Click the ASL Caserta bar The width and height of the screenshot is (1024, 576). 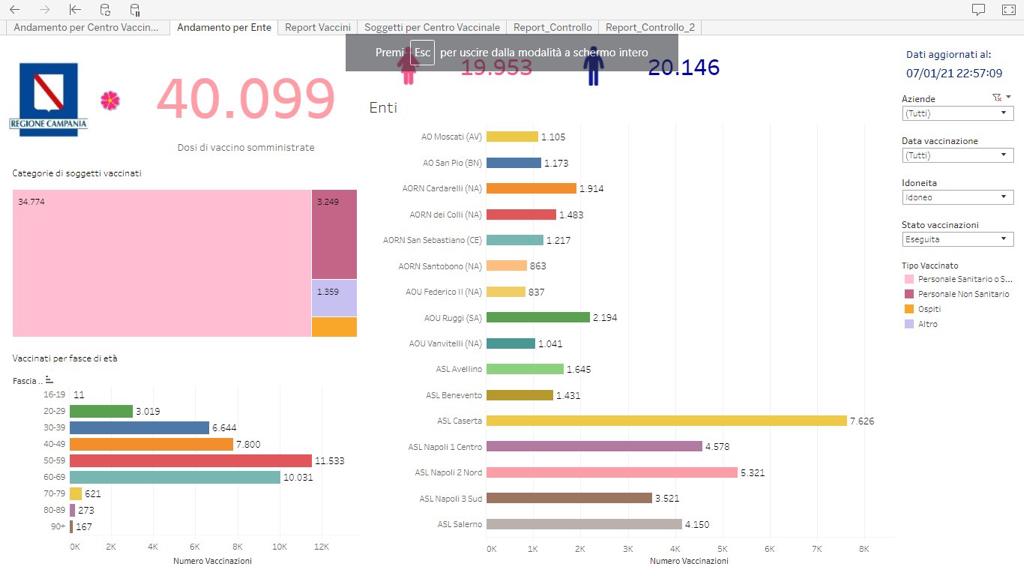point(667,421)
